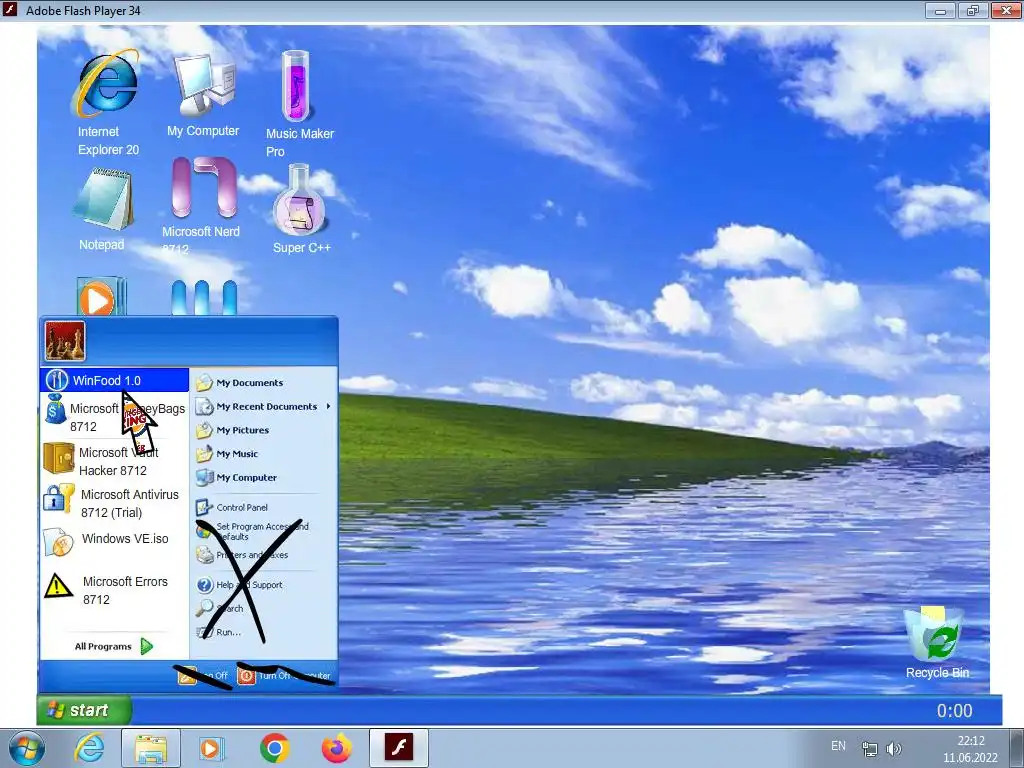Open My Computer desktop icon
Image resolution: width=1024 pixels, height=768 pixels.
point(203,95)
